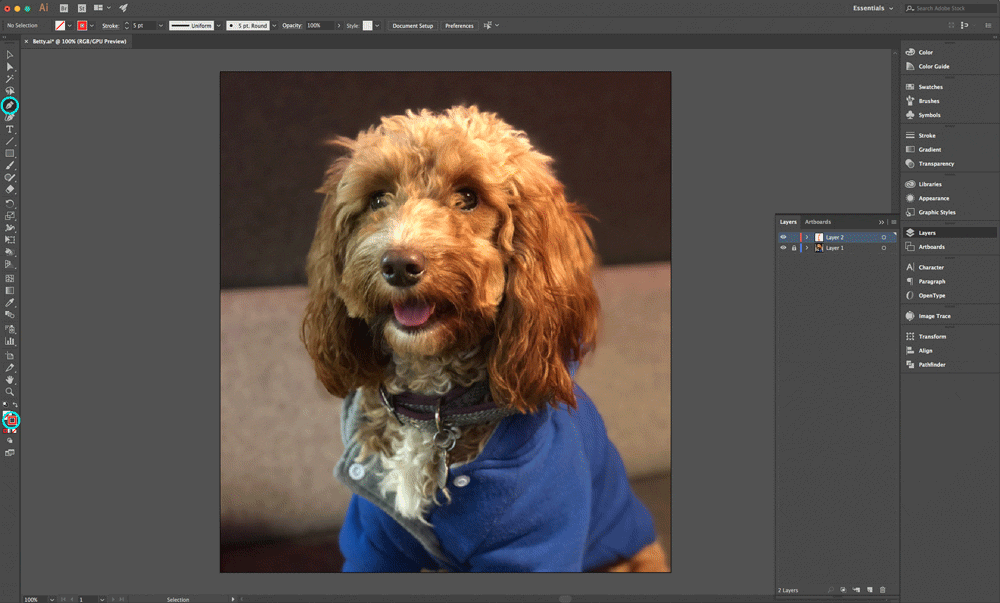This screenshot has height=603, width=1000.
Task: Unlock Layer 1 via lock icon
Action: tap(794, 248)
